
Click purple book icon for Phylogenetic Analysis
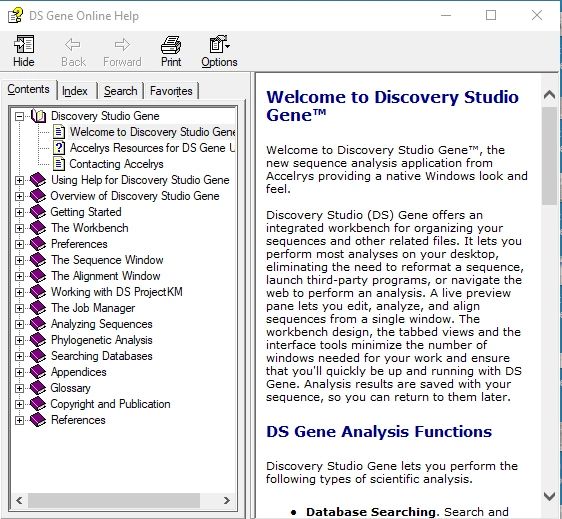coord(38,340)
